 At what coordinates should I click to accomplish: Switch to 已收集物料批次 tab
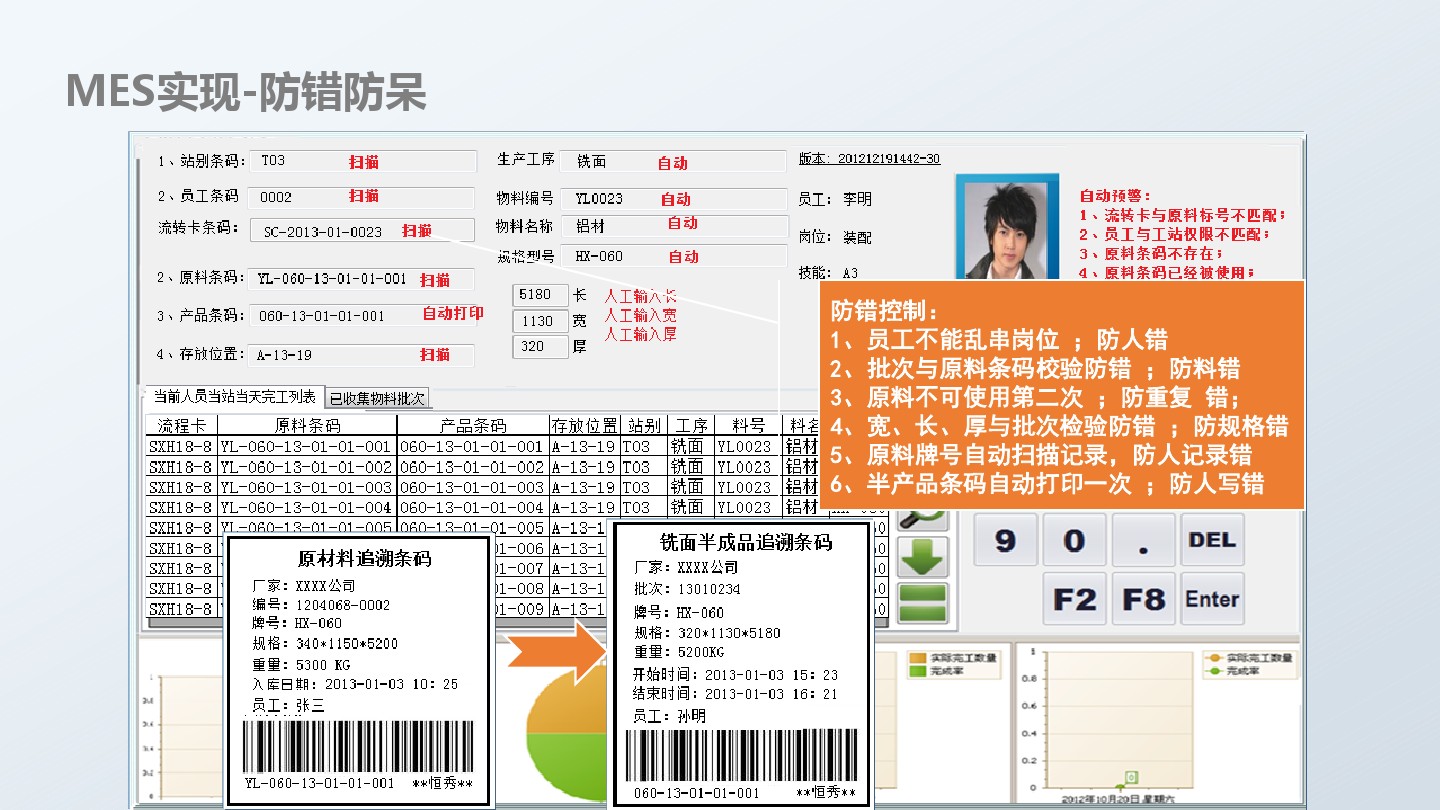coord(378,398)
